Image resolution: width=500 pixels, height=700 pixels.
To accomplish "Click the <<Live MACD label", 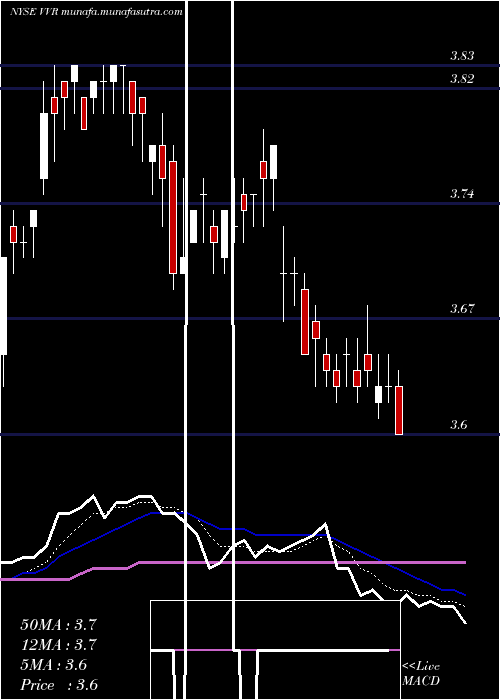I will (x=421, y=674).
